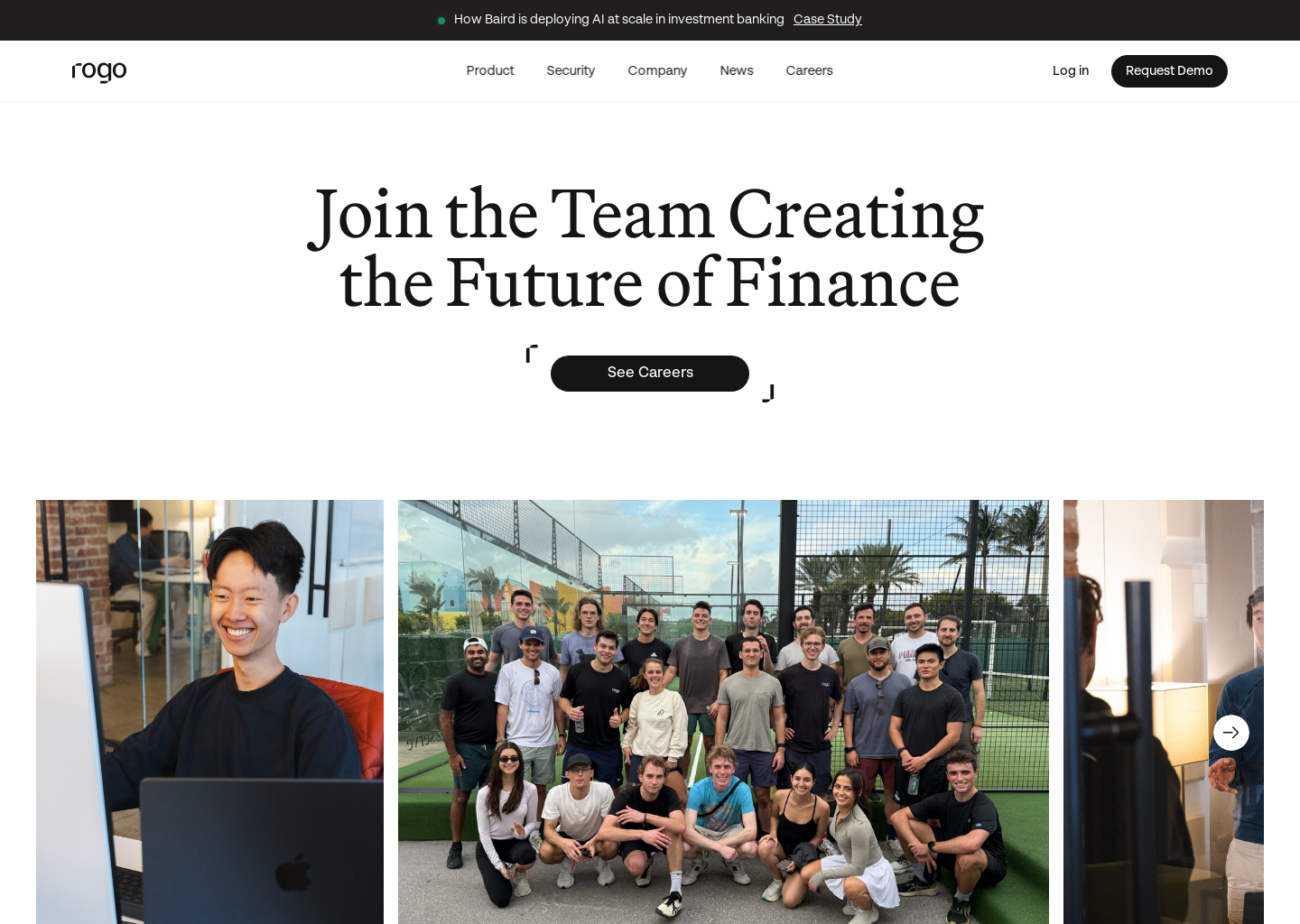Open the smiling man at laptop photo
Image resolution: width=1300 pixels, height=924 pixels.
pos(209,712)
